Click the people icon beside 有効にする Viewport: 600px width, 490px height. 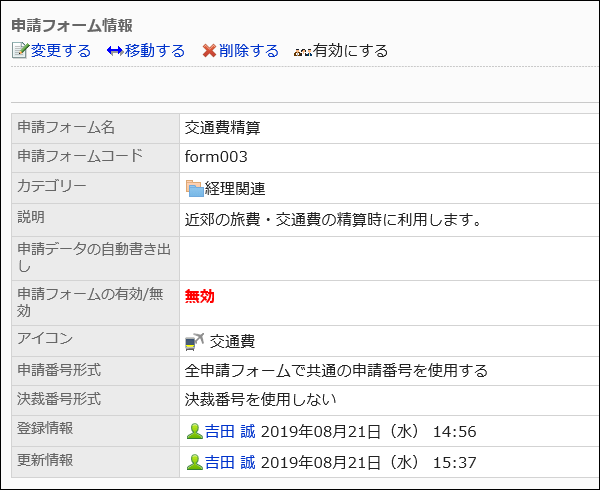[303, 52]
